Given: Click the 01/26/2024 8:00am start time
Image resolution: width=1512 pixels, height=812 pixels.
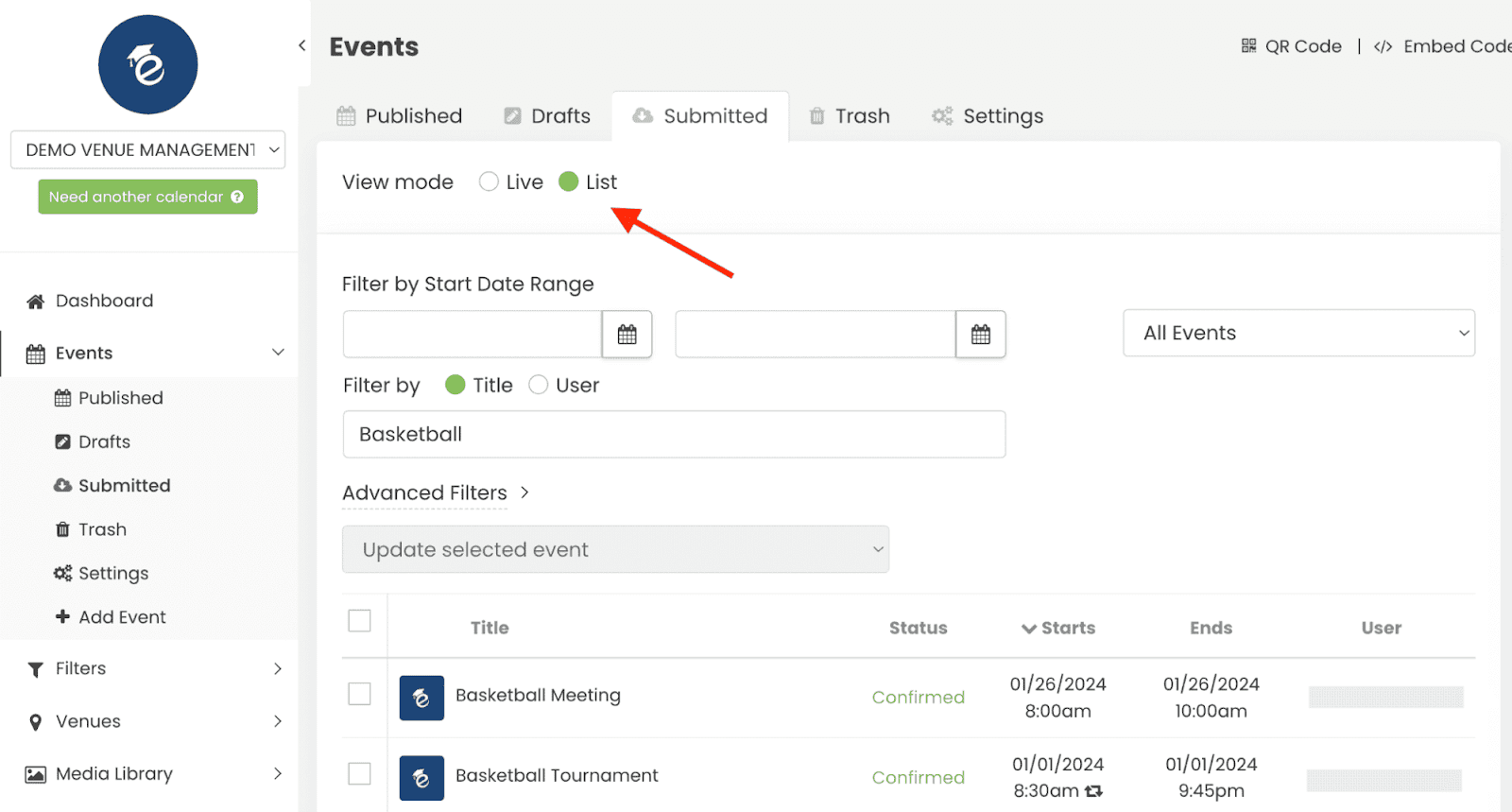Looking at the screenshot, I should [x=1057, y=698].
